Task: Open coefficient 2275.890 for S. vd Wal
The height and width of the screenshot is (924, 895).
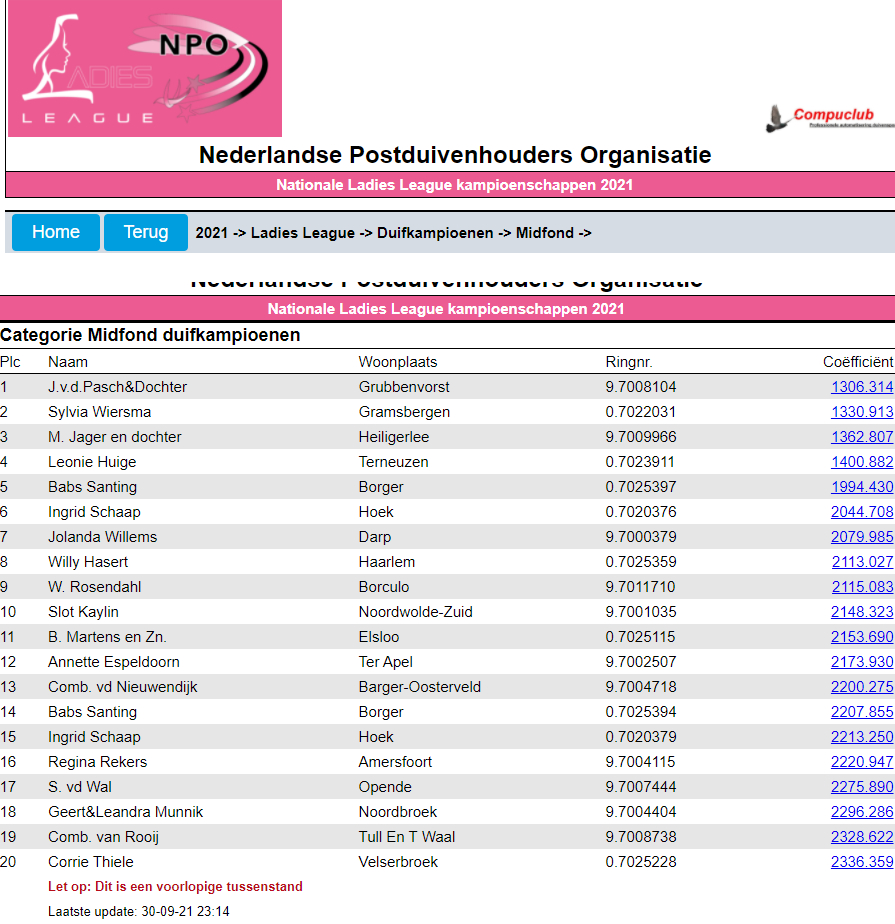Action: [862, 787]
